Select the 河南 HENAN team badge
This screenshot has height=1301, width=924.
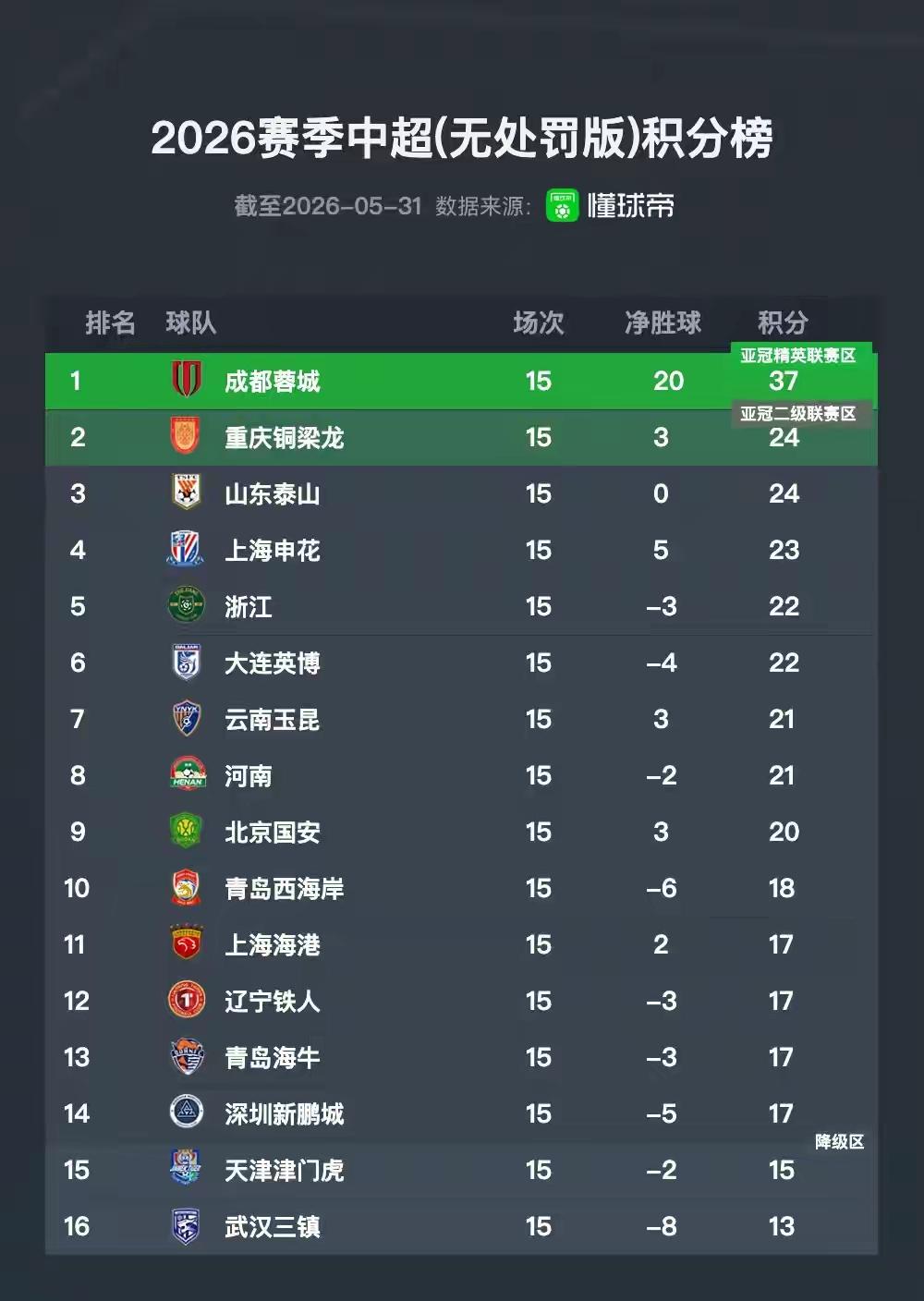click(x=187, y=774)
